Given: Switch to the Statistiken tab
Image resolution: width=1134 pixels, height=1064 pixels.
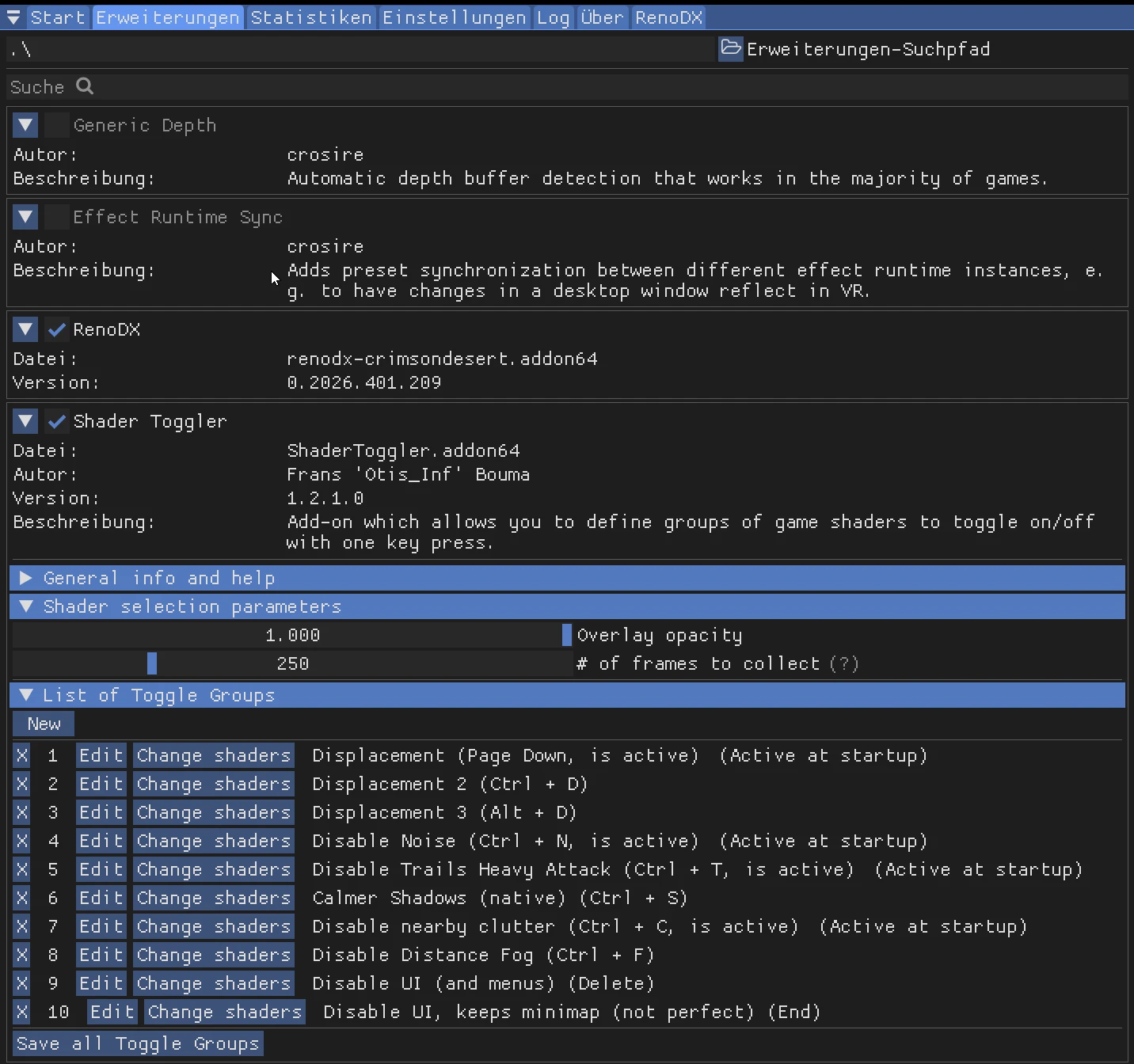Looking at the screenshot, I should click(310, 17).
